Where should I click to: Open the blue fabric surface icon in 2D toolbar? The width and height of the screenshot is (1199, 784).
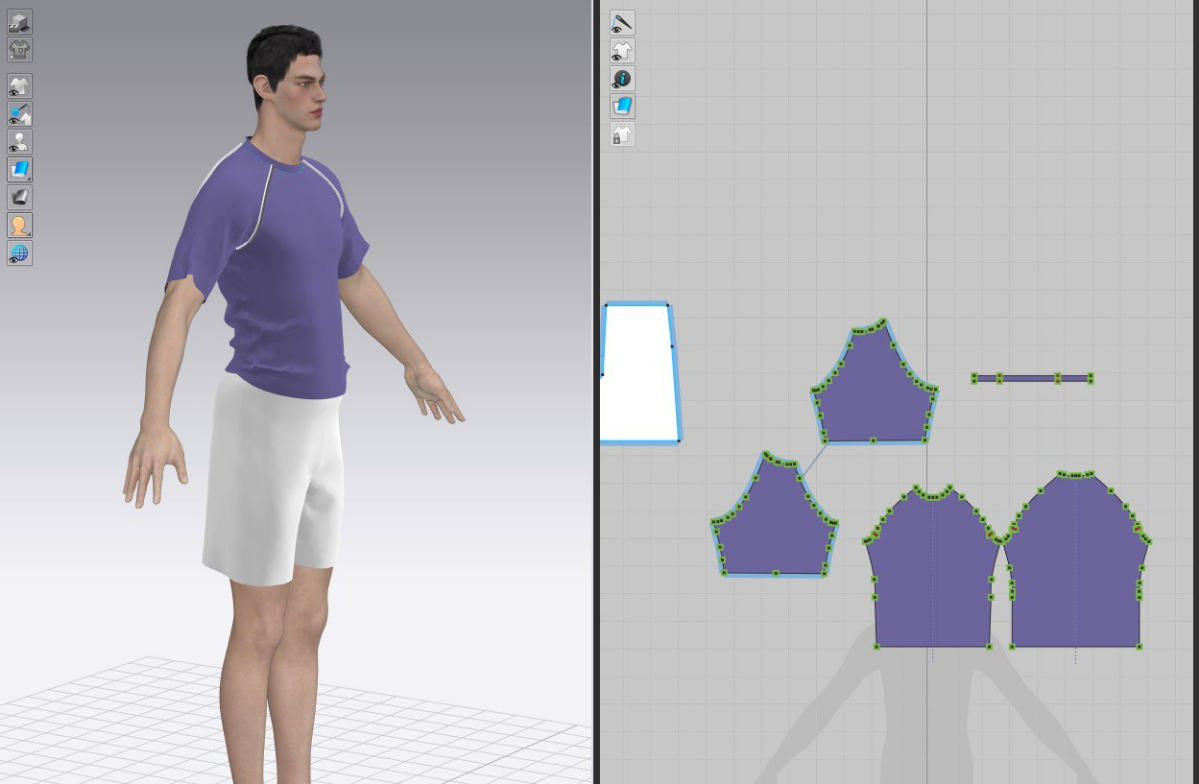(622, 106)
